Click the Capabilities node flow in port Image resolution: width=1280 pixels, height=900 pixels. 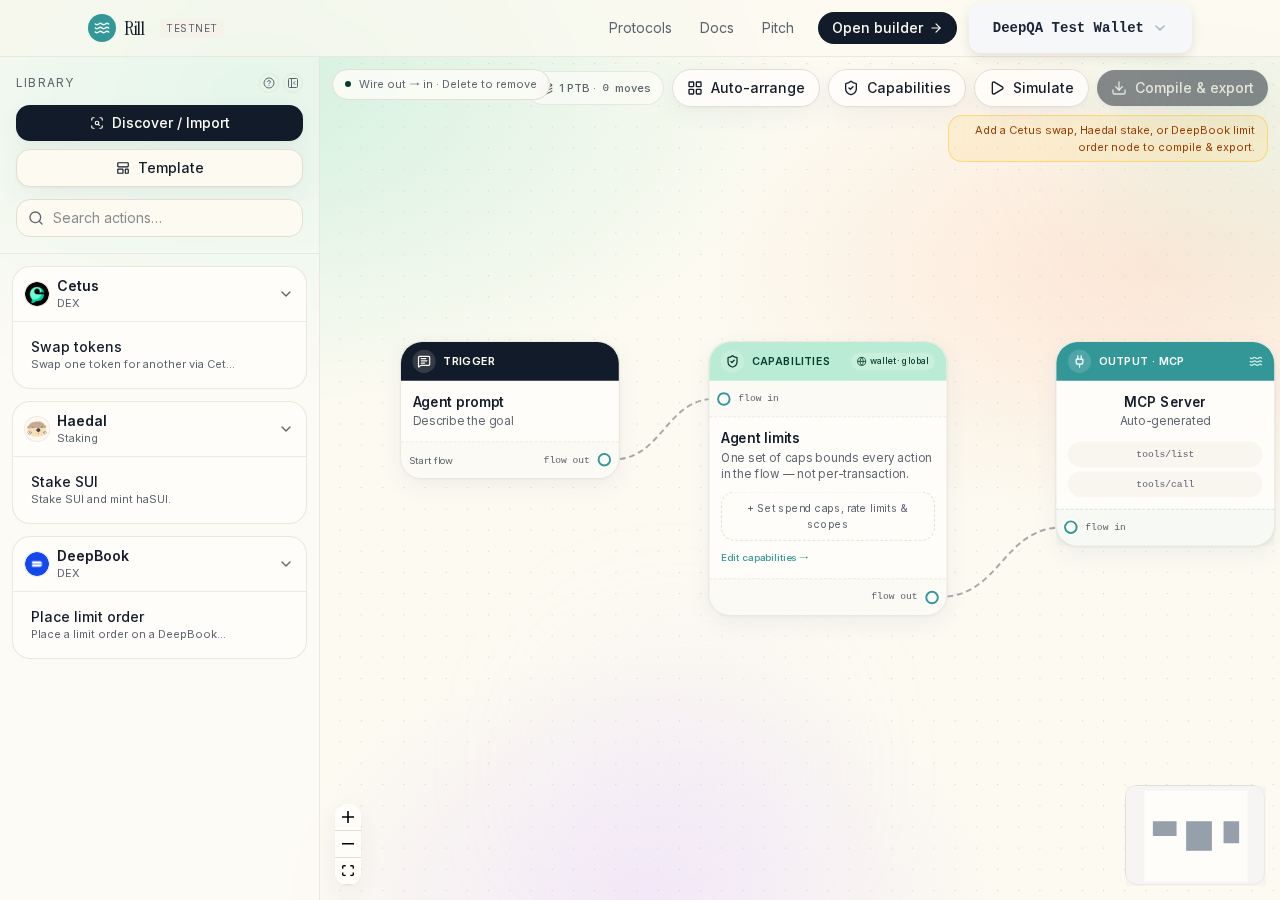[x=724, y=399]
